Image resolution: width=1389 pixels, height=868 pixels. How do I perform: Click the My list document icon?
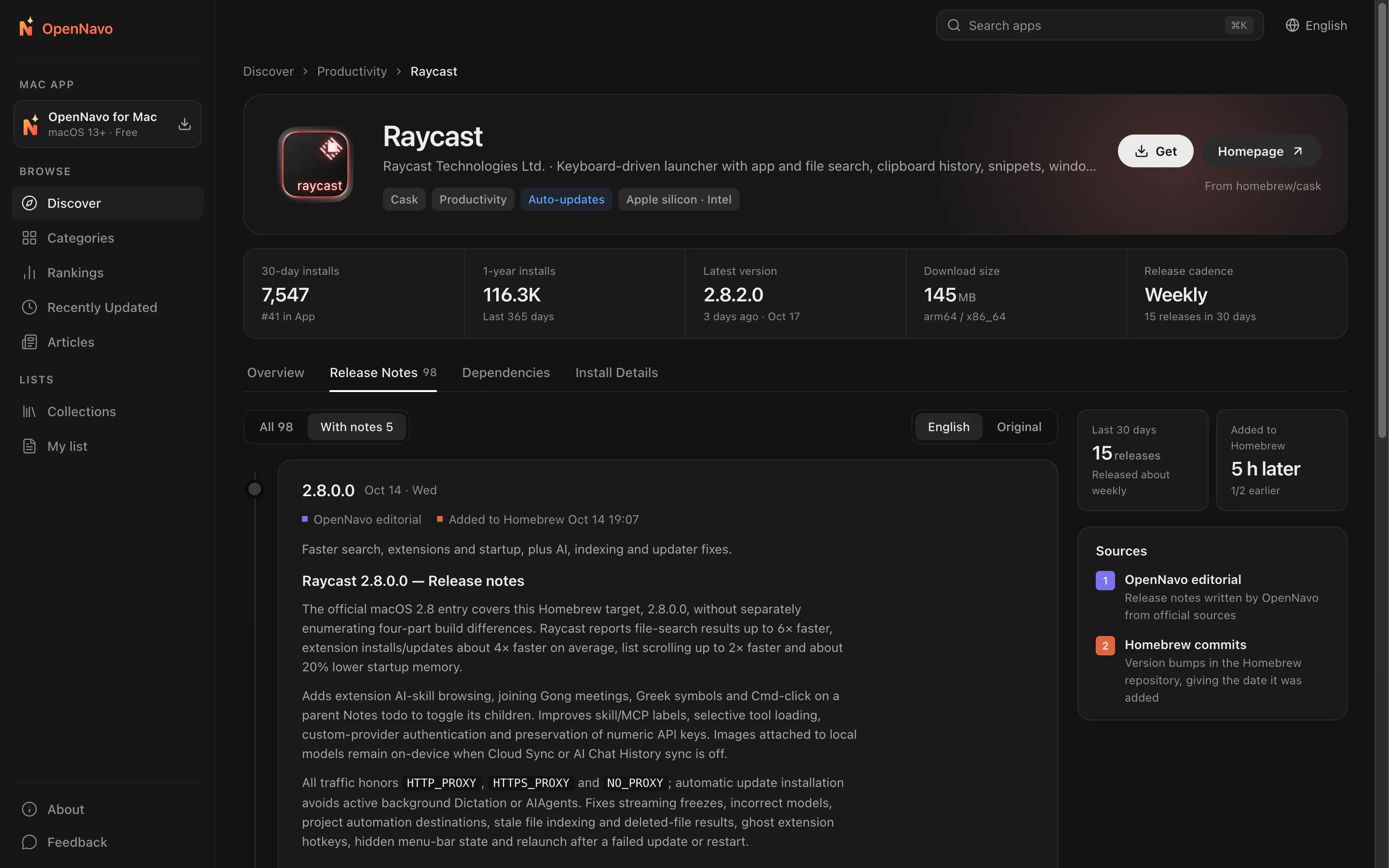(29, 446)
